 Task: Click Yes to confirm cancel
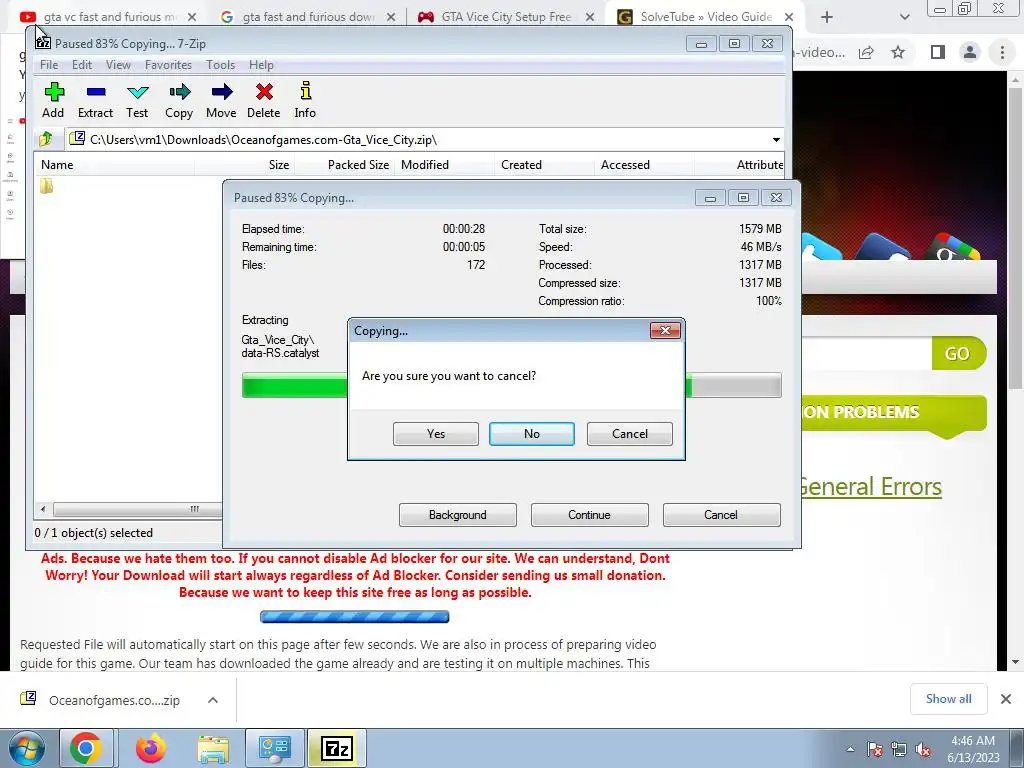click(x=436, y=434)
